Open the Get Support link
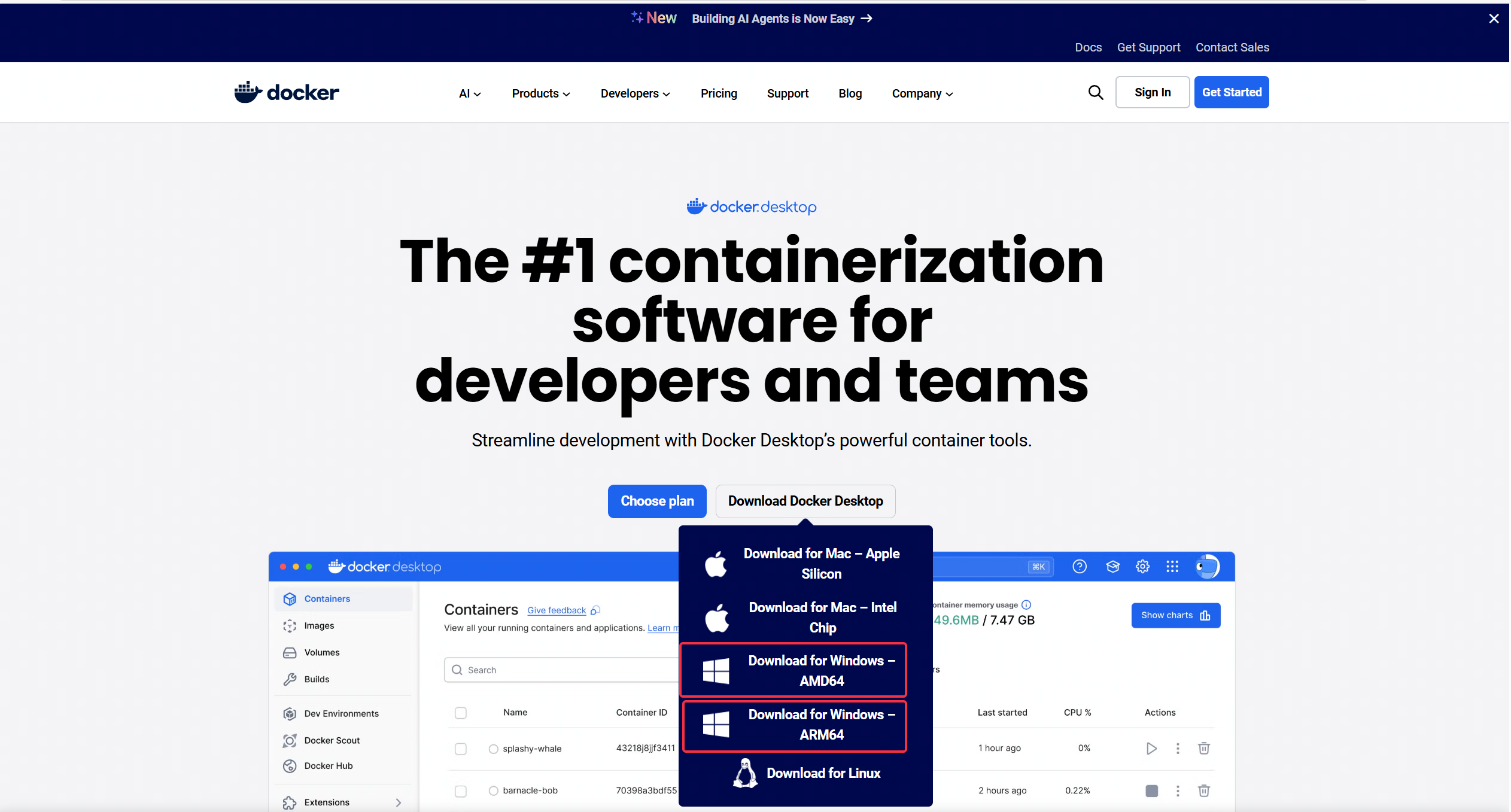 click(1148, 47)
